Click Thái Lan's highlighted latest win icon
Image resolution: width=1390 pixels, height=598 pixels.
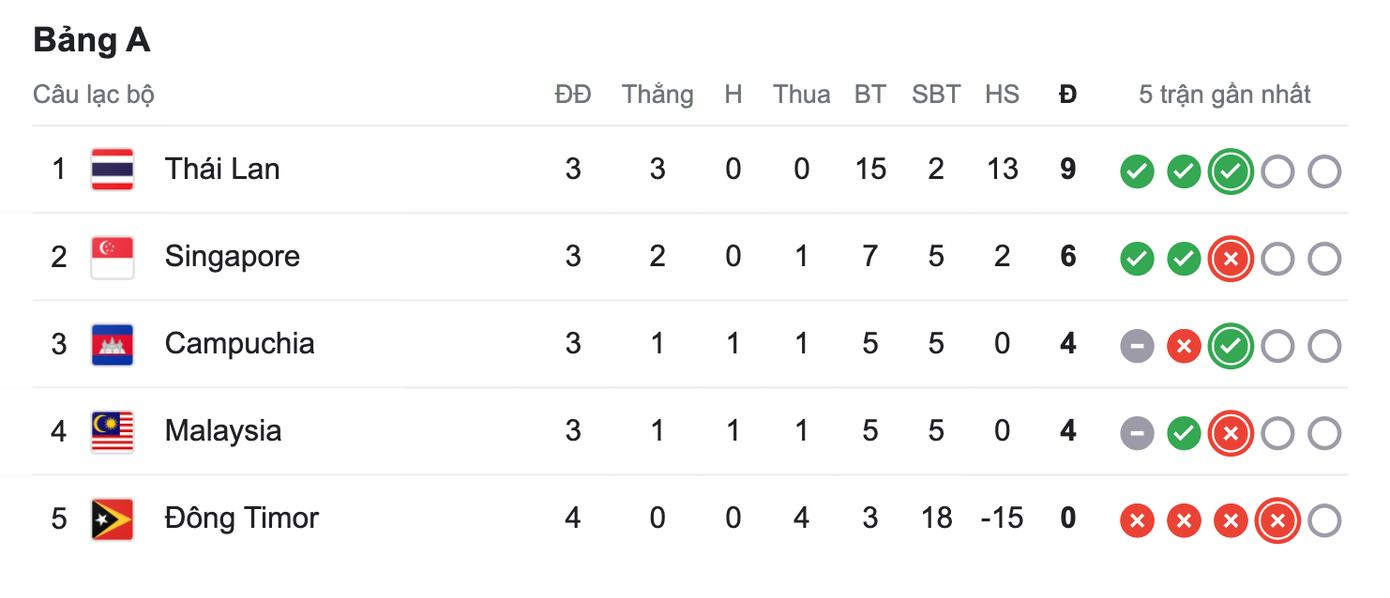[1231, 172]
